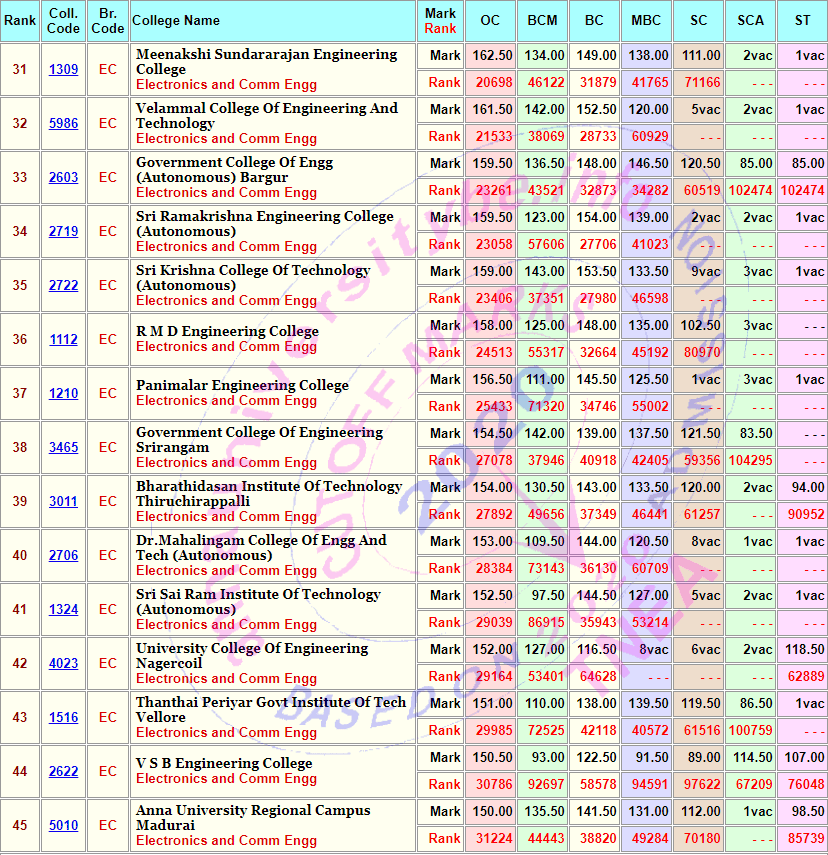Open Madurai campus code 5010 link

[63, 826]
